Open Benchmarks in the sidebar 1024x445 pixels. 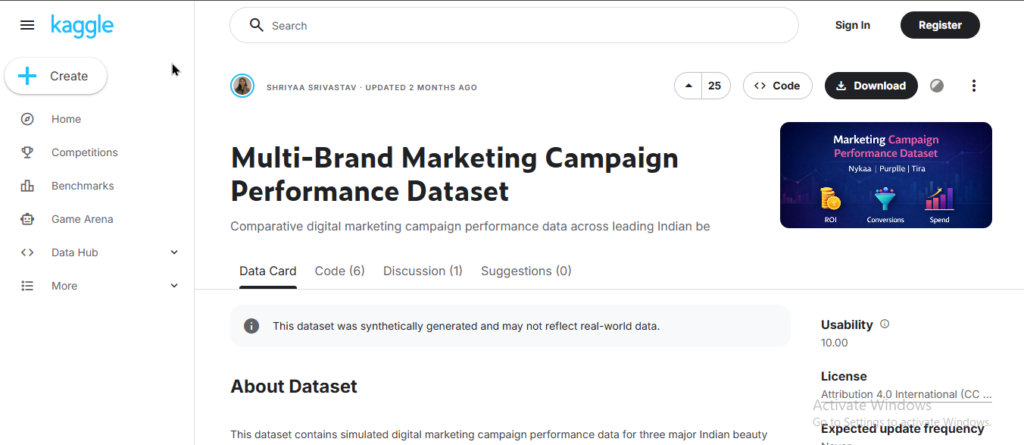(82, 186)
